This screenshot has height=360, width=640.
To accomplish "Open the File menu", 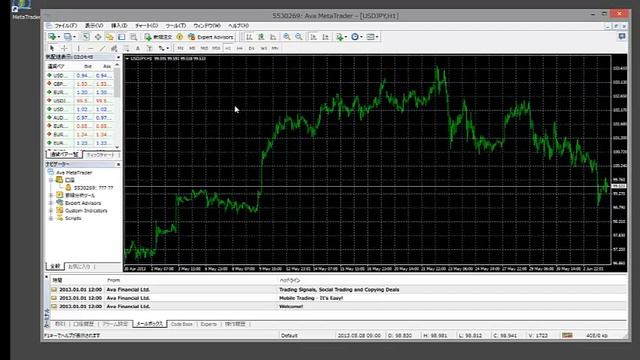I will [x=66, y=26].
